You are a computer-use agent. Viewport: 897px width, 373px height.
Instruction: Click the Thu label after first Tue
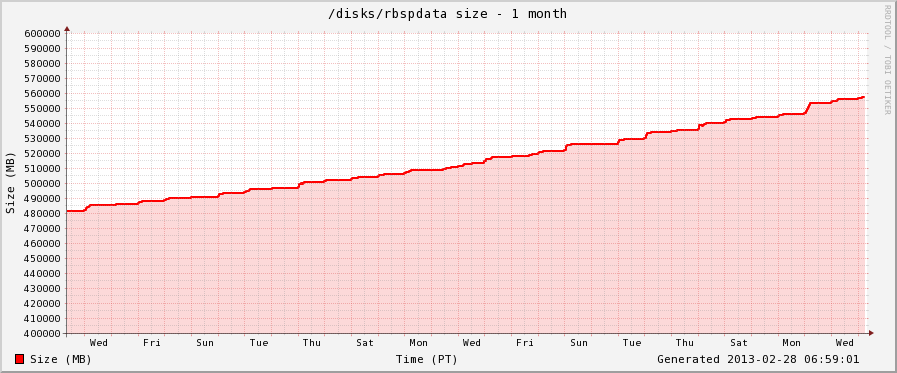pyautogui.click(x=312, y=343)
